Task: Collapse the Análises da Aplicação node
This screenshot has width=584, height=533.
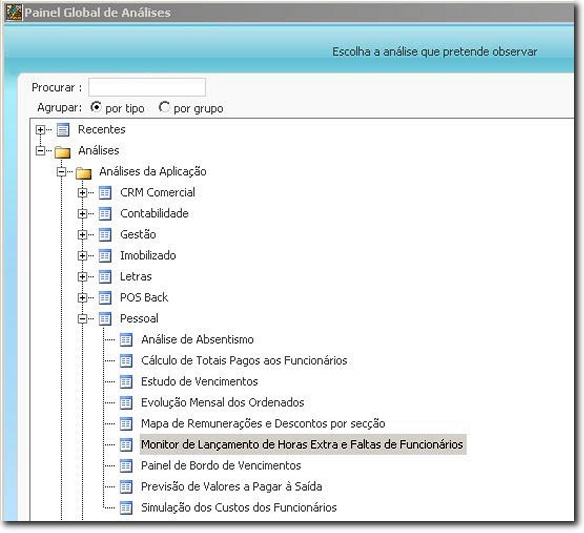Action: click(x=61, y=172)
